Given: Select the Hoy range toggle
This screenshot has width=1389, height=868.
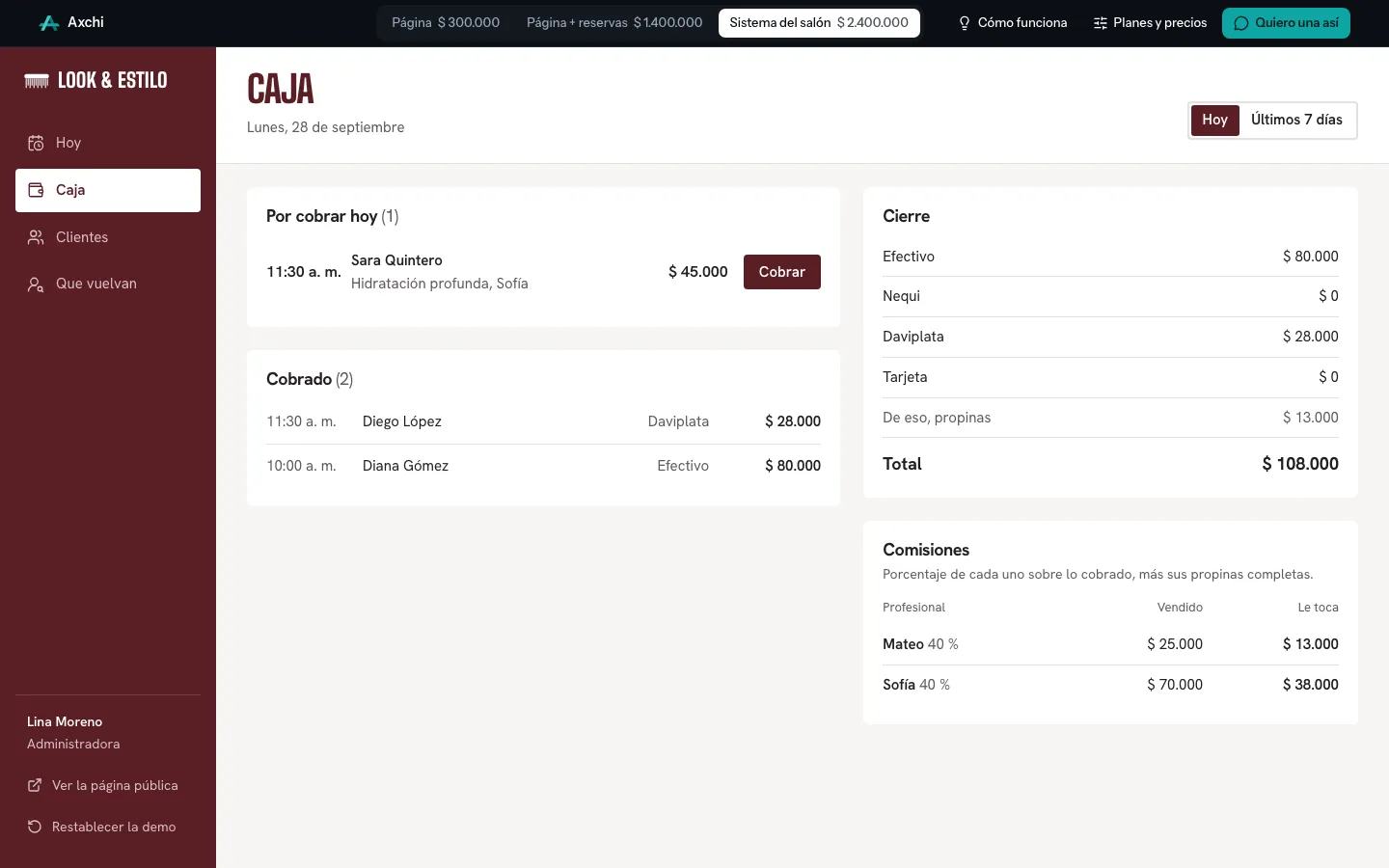Looking at the screenshot, I should point(1214,120).
